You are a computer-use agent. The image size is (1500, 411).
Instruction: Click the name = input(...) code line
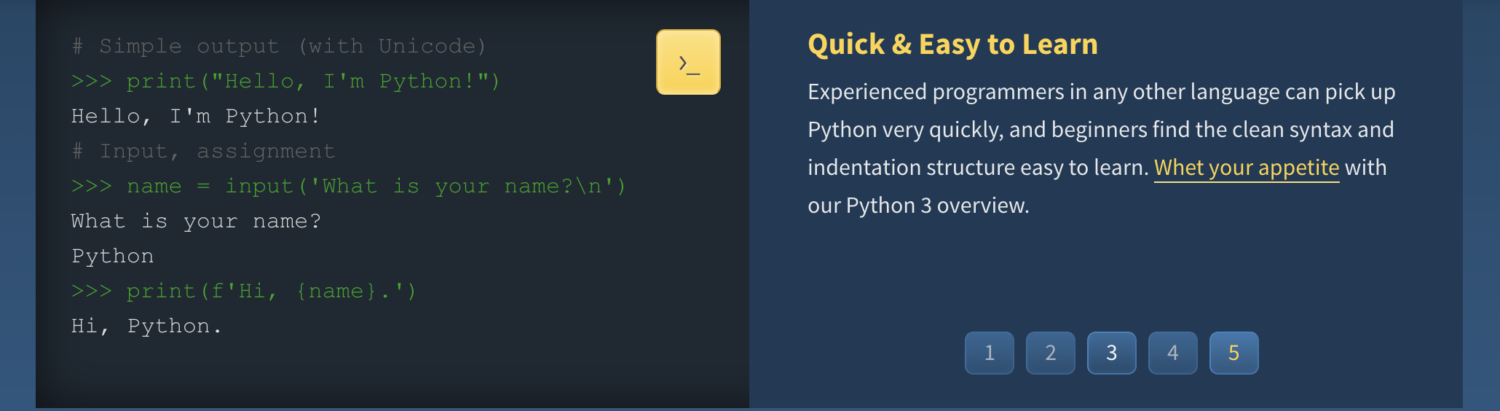click(x=348, y=186)
